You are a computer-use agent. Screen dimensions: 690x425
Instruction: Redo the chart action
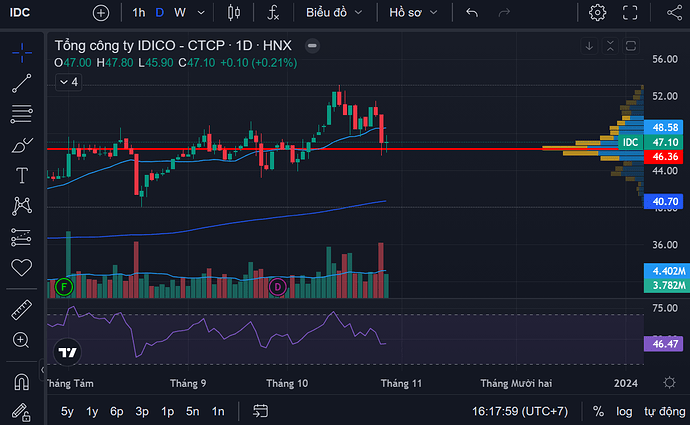coord(504,13)
